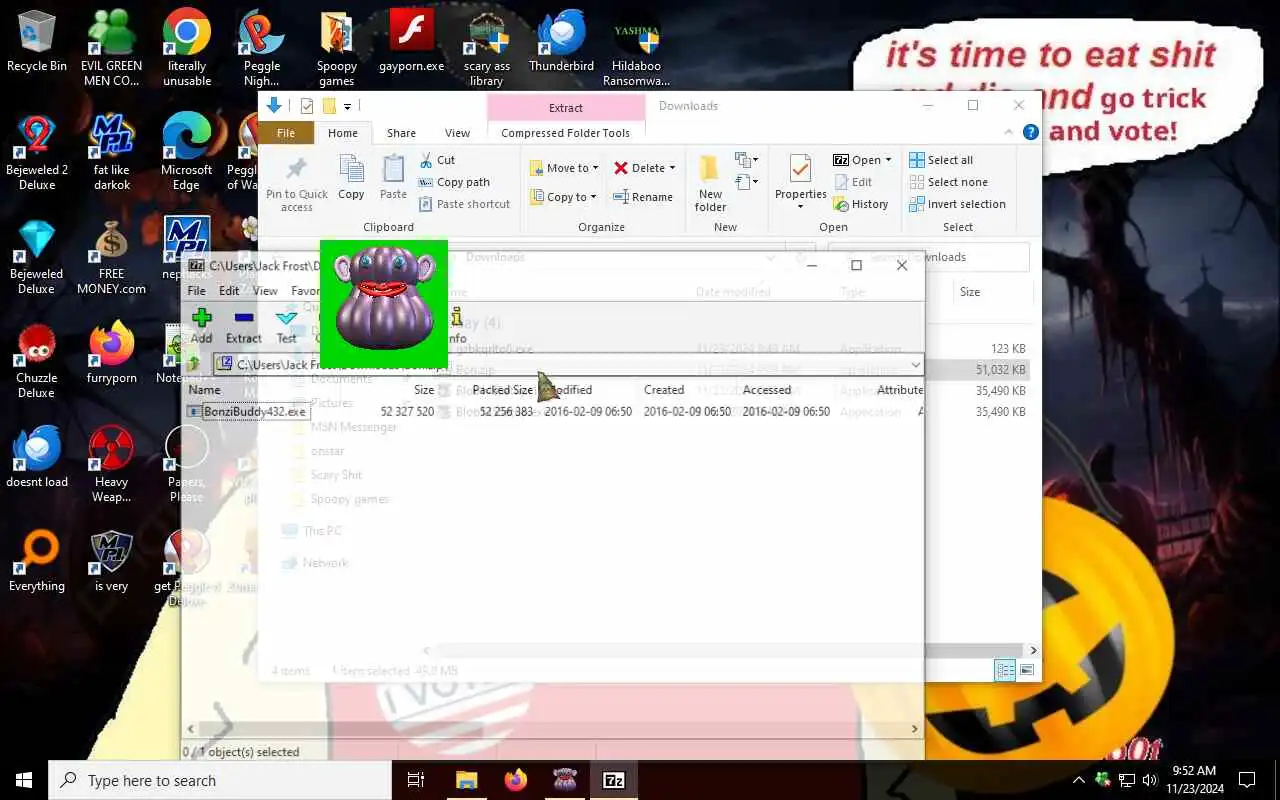The height and width of the screenshot is (800, 1280).
Task: Click the volume icon in system tray
Action: (1150, 780)
